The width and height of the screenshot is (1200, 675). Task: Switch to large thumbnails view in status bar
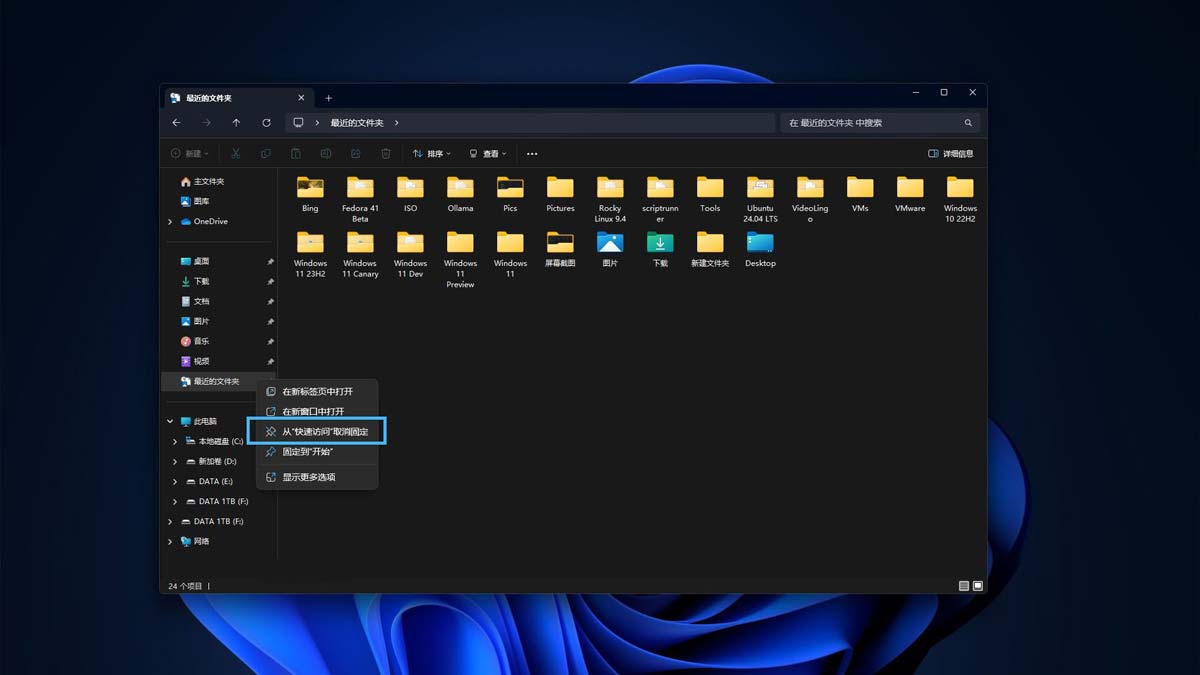(978, 586)
